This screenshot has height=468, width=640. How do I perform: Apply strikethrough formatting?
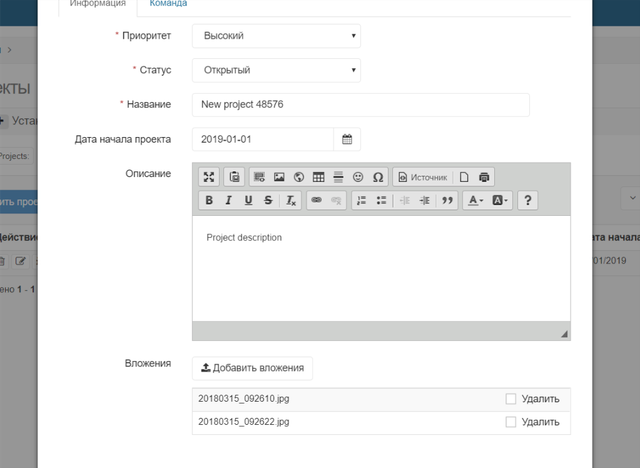pos(268,200)
